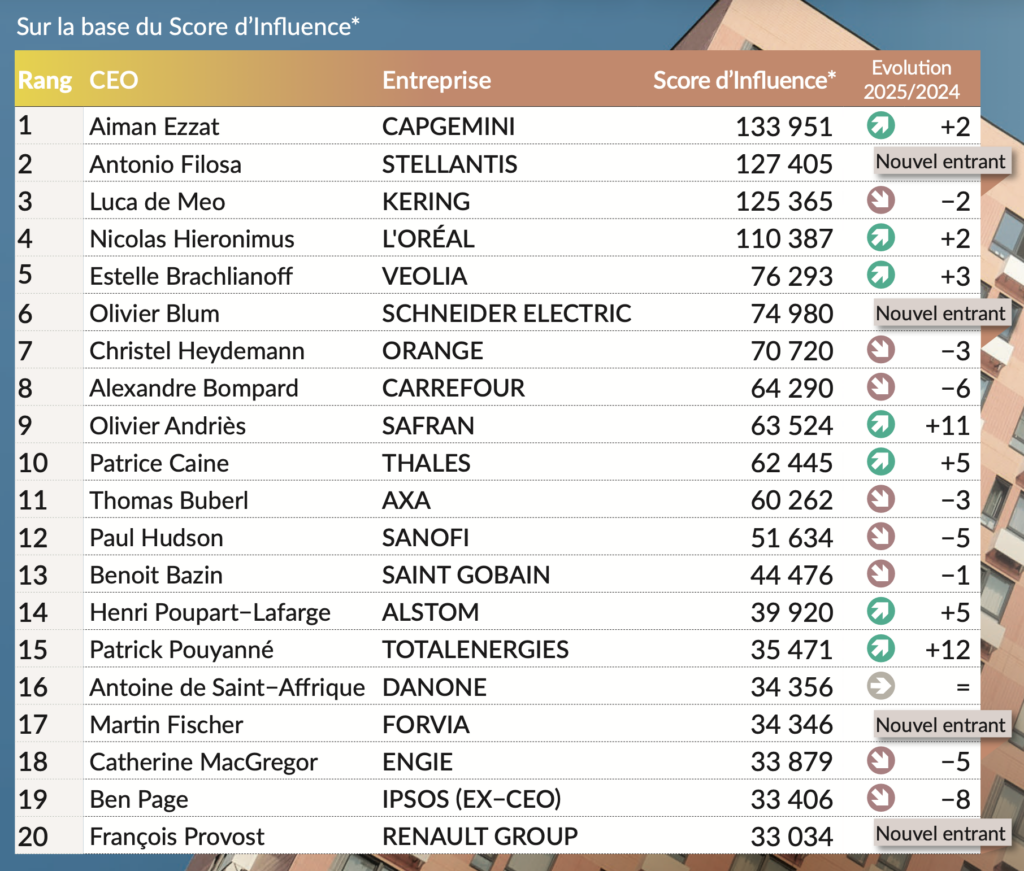Click the green up arrow for Thales
The image size is (1024, 871).
coord(880,462)
